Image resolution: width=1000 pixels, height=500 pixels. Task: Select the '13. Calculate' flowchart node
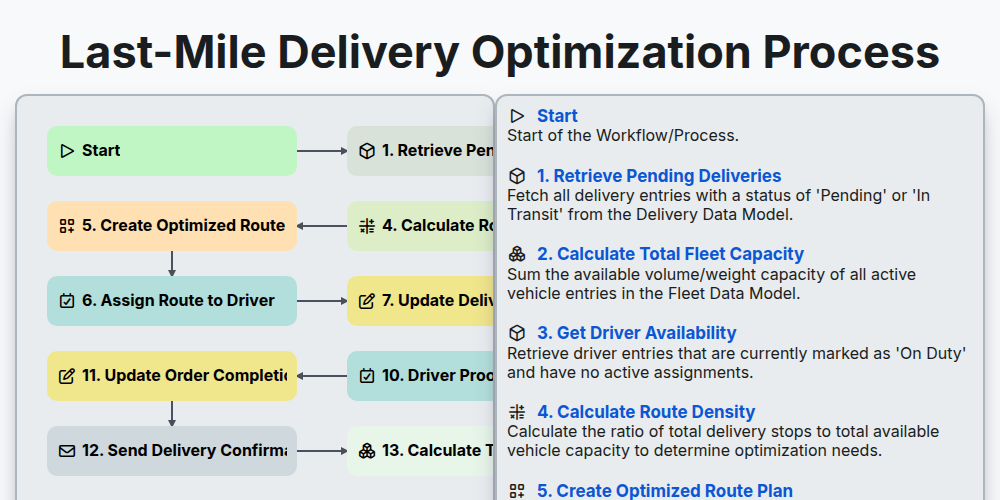[421, 451]
